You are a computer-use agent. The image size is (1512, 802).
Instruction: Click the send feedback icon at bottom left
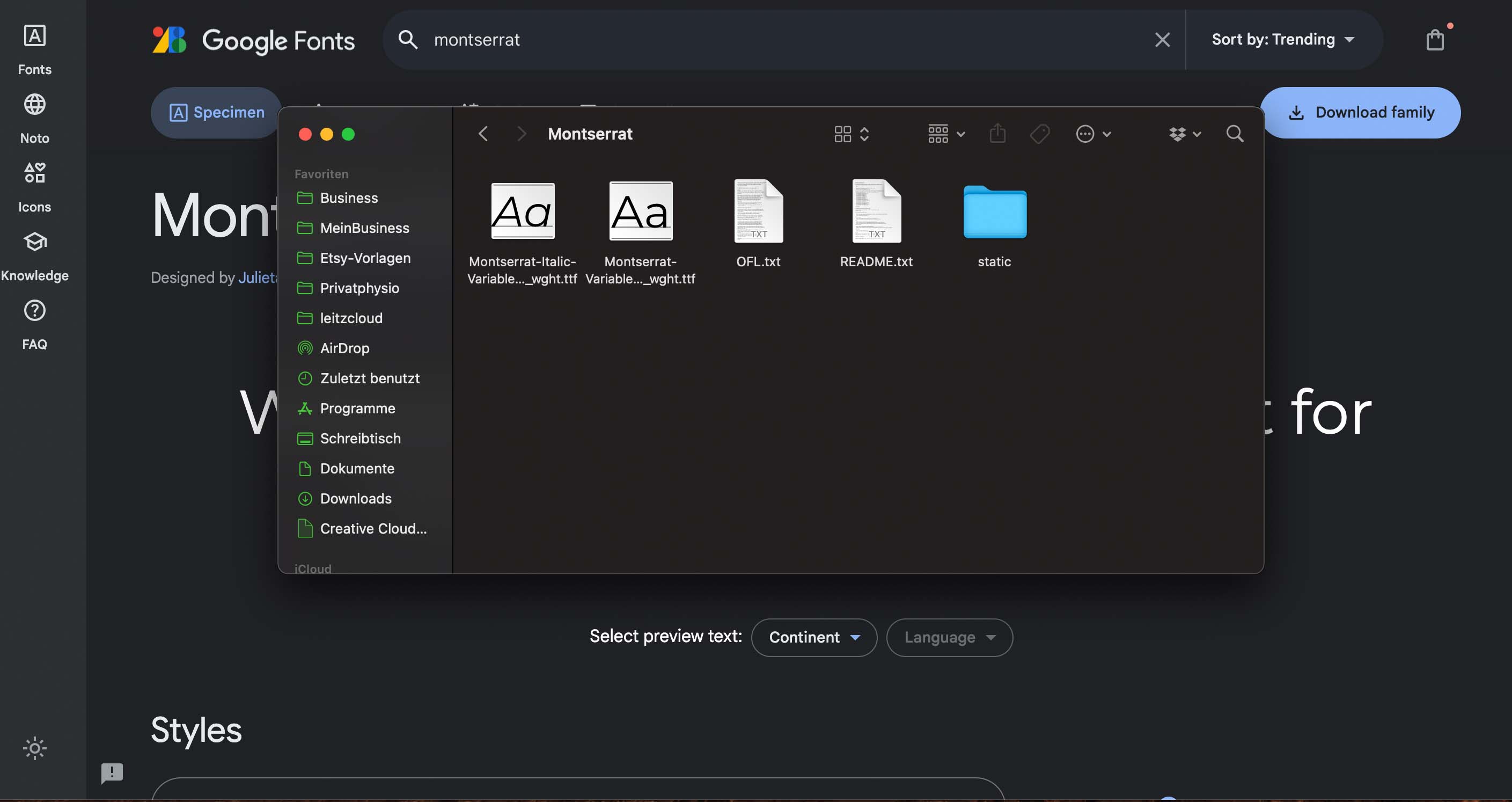tap(112, 772)
